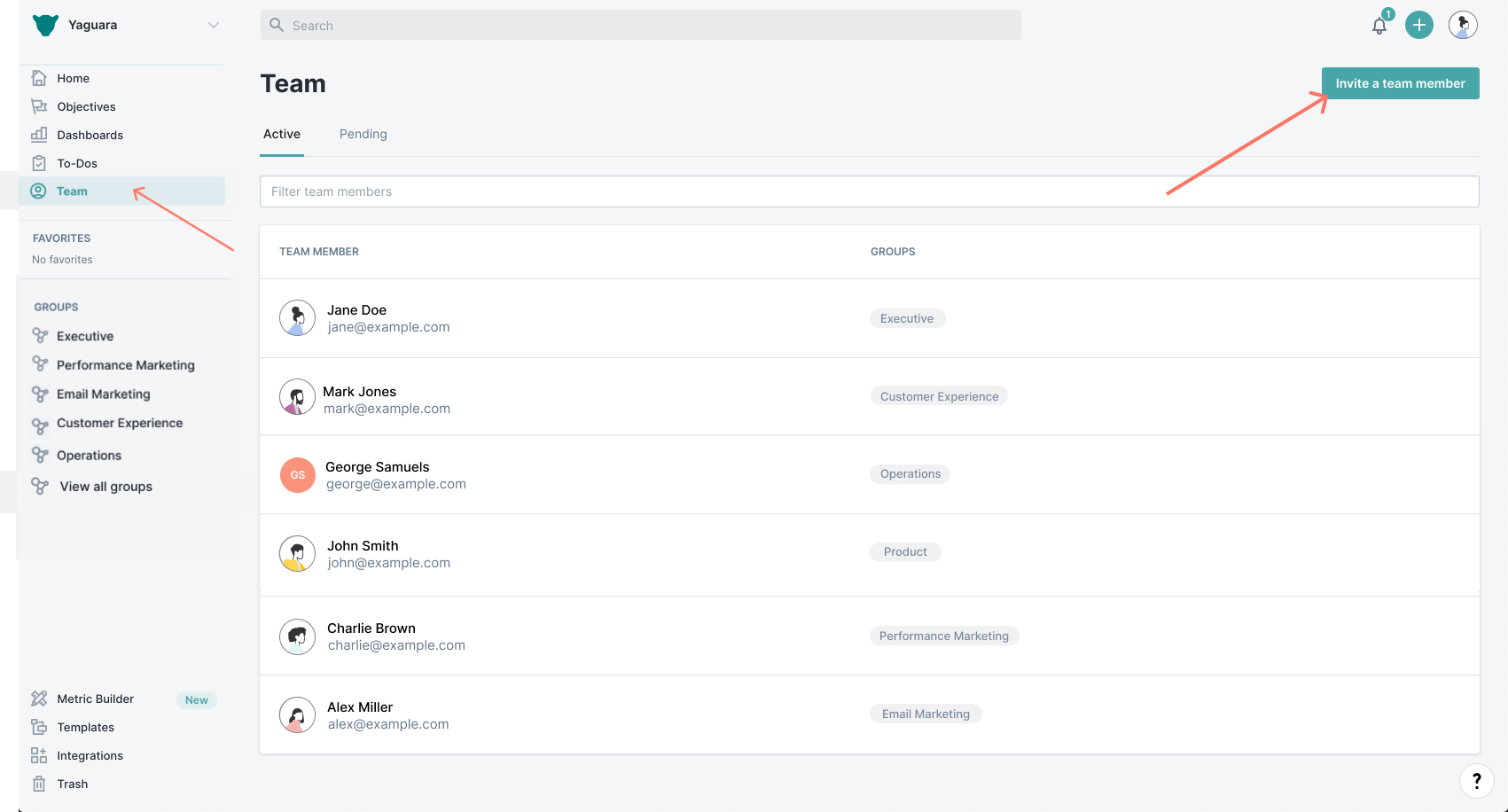This screenshot has height=812, width=1508.
Task: Open the user profile avatar menu
Action: tap(1462, 25)
